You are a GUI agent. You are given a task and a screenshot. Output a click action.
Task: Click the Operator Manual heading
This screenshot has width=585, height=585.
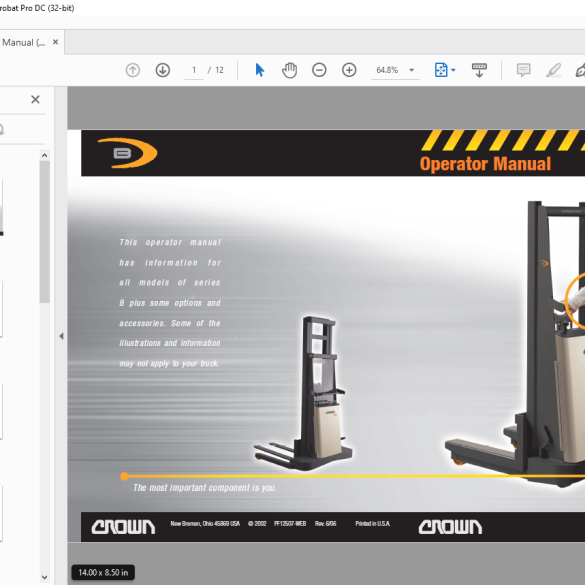pos(485,164)
